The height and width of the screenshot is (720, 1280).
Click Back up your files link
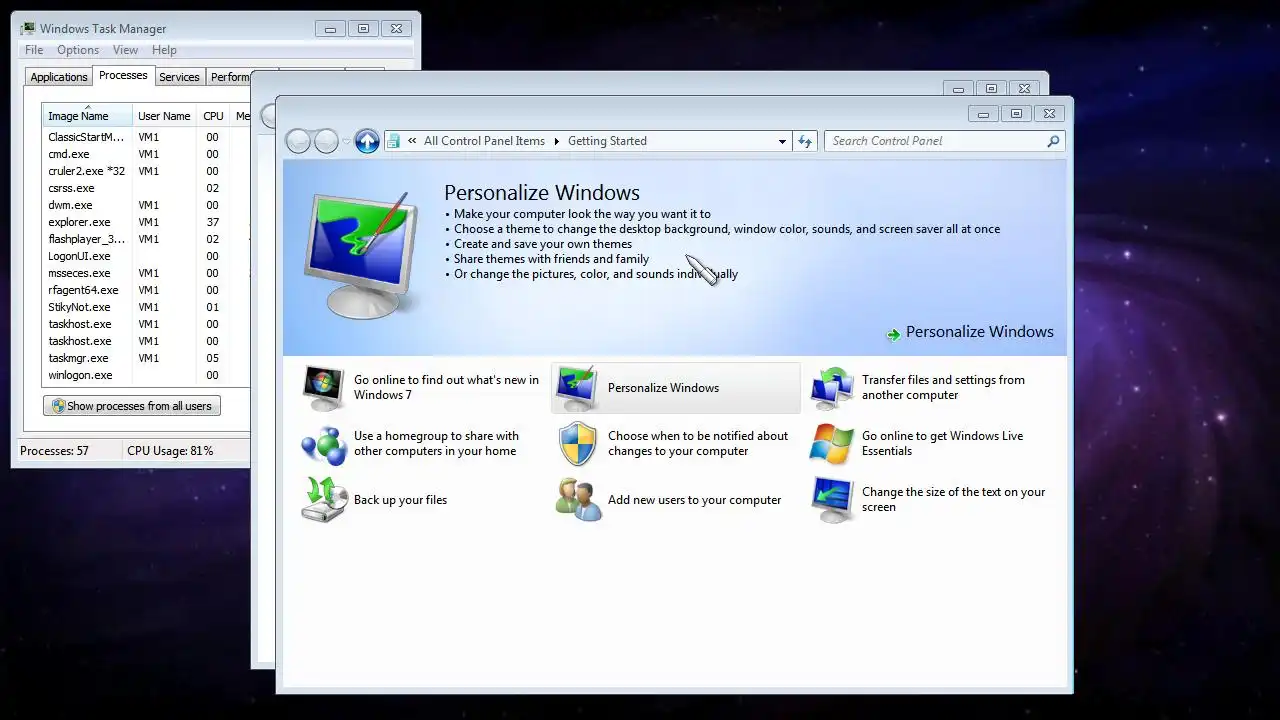click(400, 500)
